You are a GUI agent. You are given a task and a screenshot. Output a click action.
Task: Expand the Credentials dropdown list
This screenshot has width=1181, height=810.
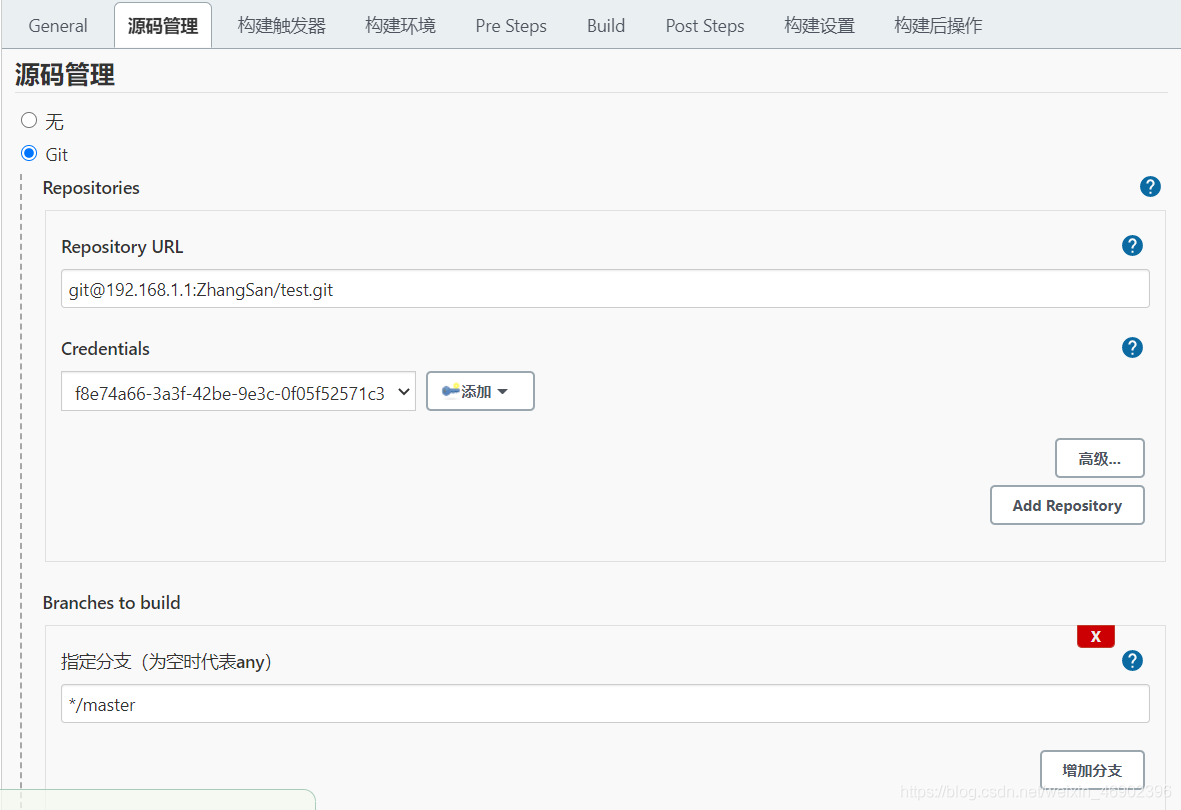click(x=238, y=392)
